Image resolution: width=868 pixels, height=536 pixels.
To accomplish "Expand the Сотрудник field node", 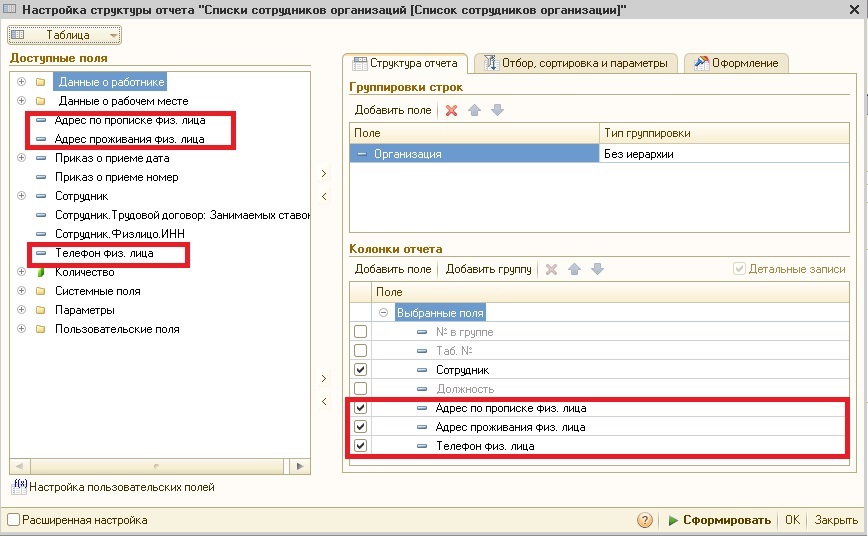I will click(21, 195).
